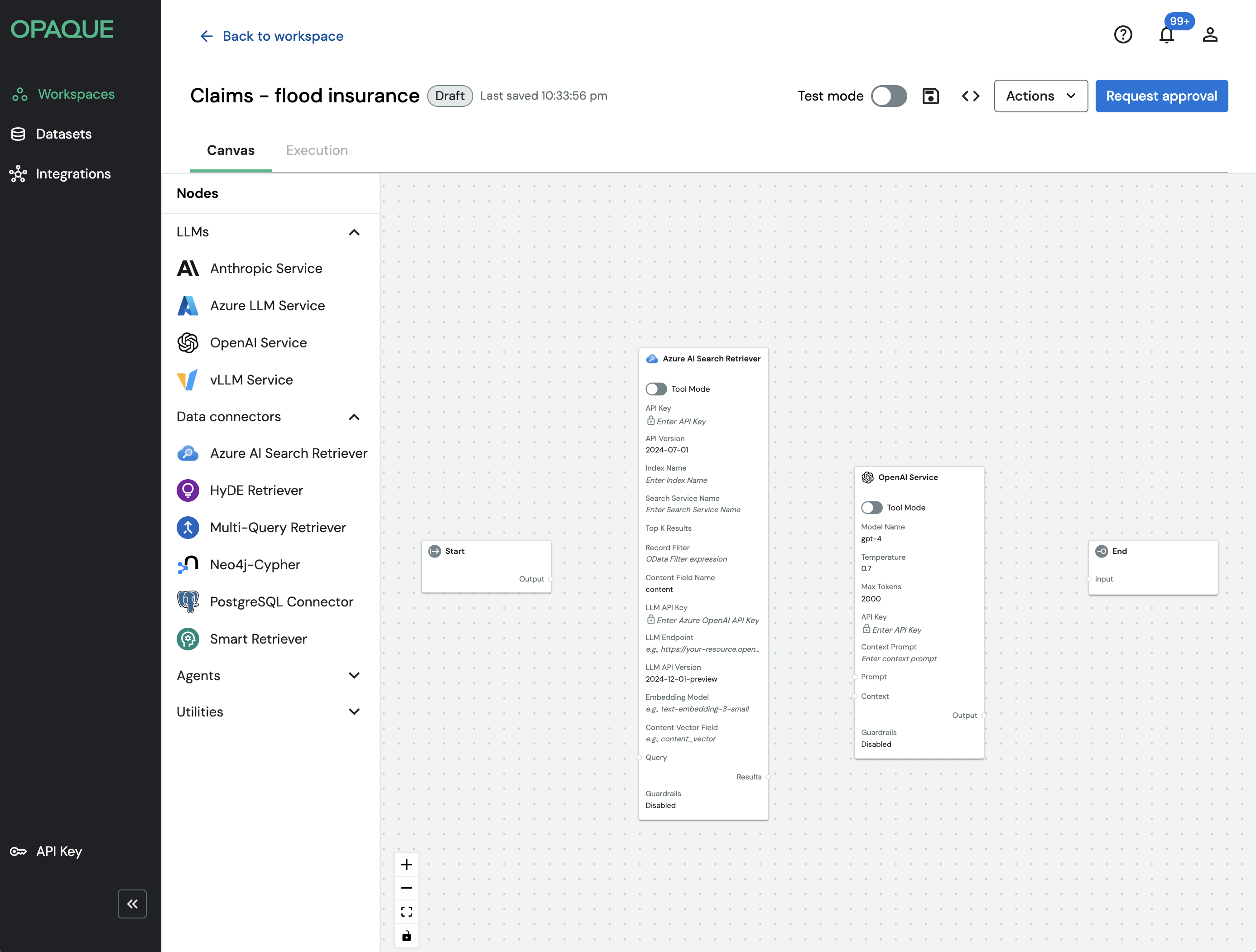Toggle Tool Mode on Azure AI Search Retriever
Image resolution: width=1256 pixels, height=952 pixels.
point(656,389)
